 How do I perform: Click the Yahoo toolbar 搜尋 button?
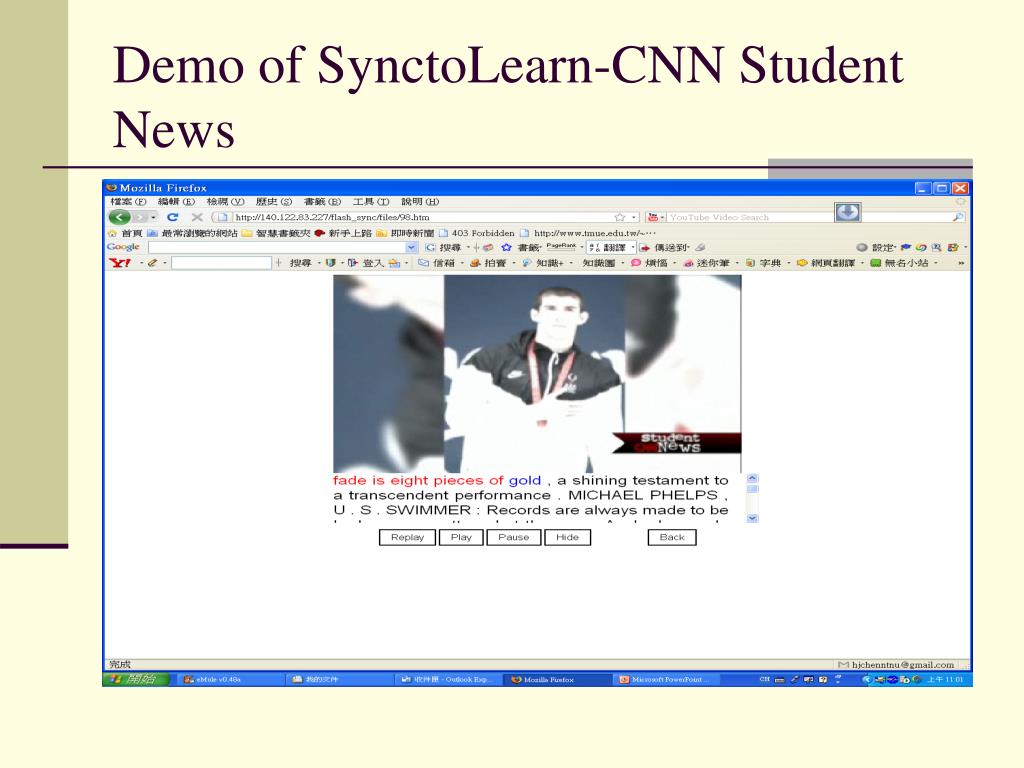click(300, 263)
